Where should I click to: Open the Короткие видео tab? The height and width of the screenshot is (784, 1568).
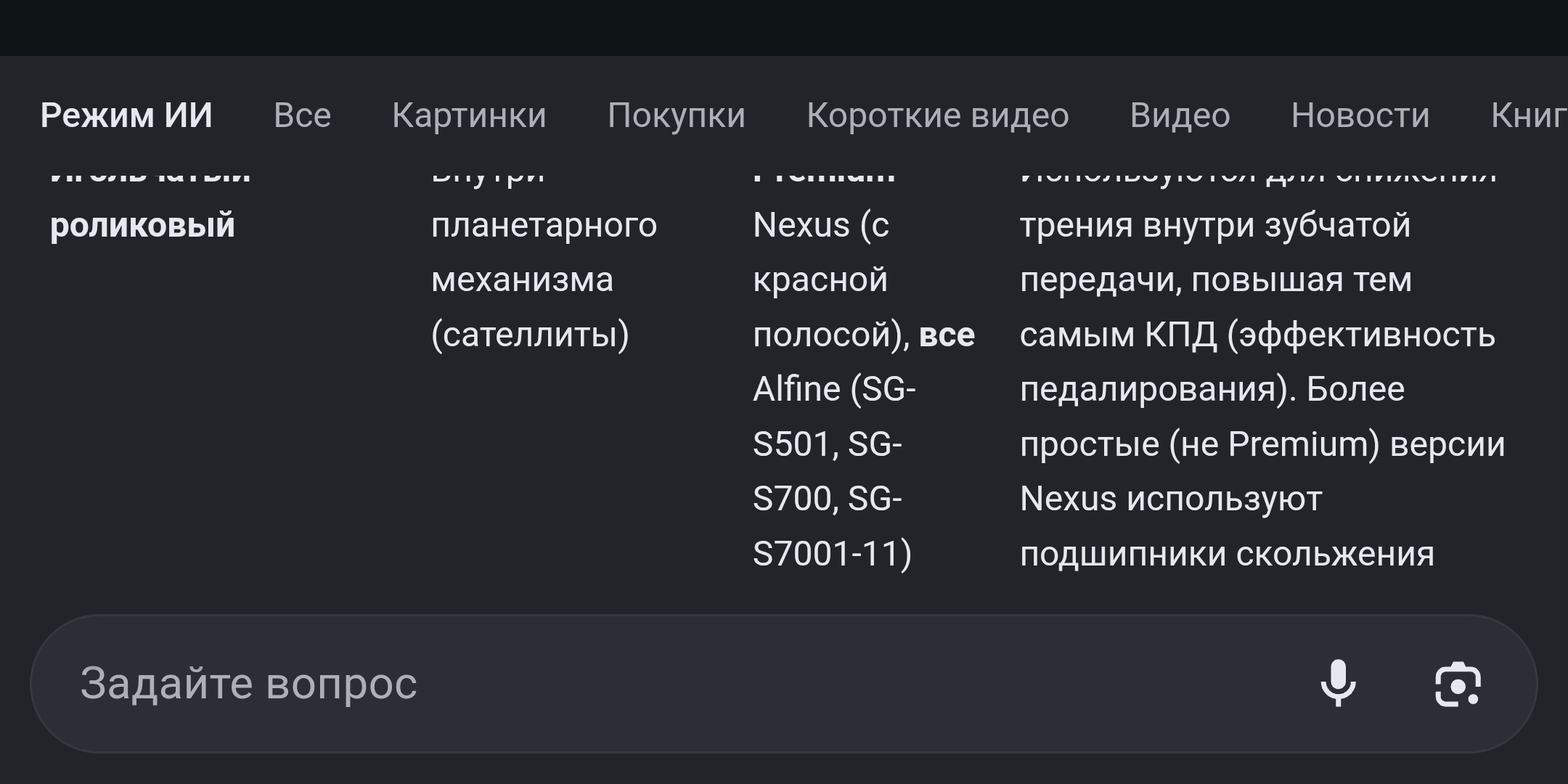click(x=937, y=115)
